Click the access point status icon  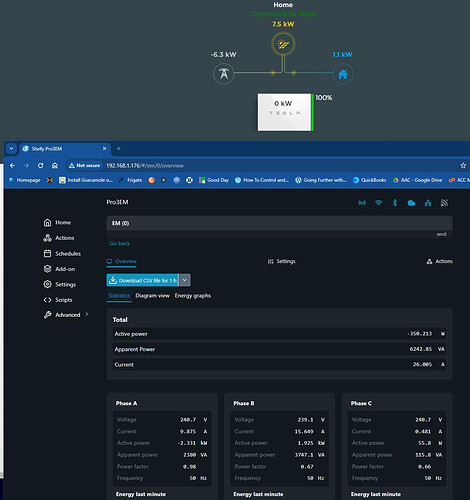(x=362, y=203)
